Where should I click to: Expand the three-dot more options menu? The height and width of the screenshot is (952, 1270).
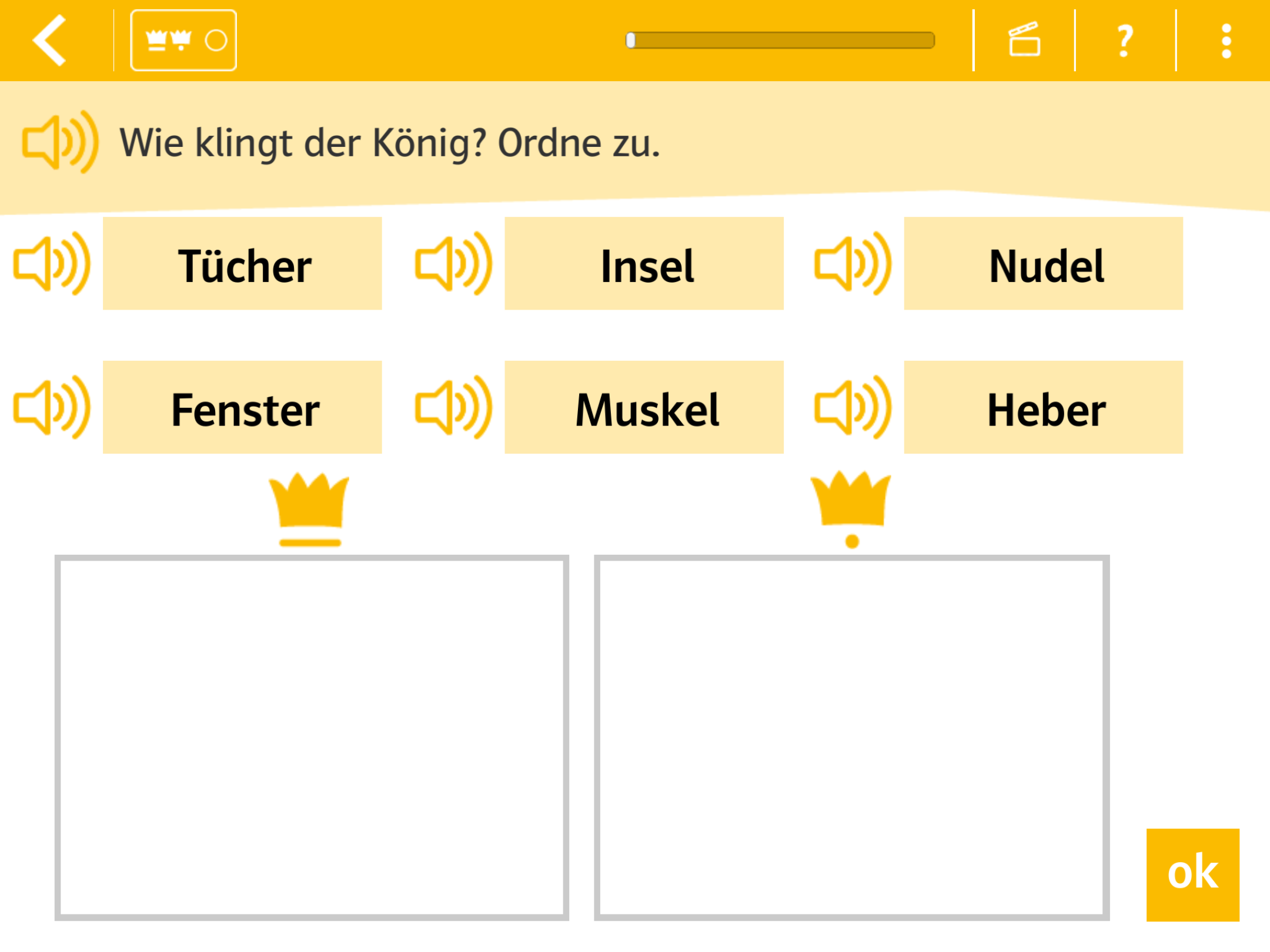pyautogui.click(x=1226, y=41)
